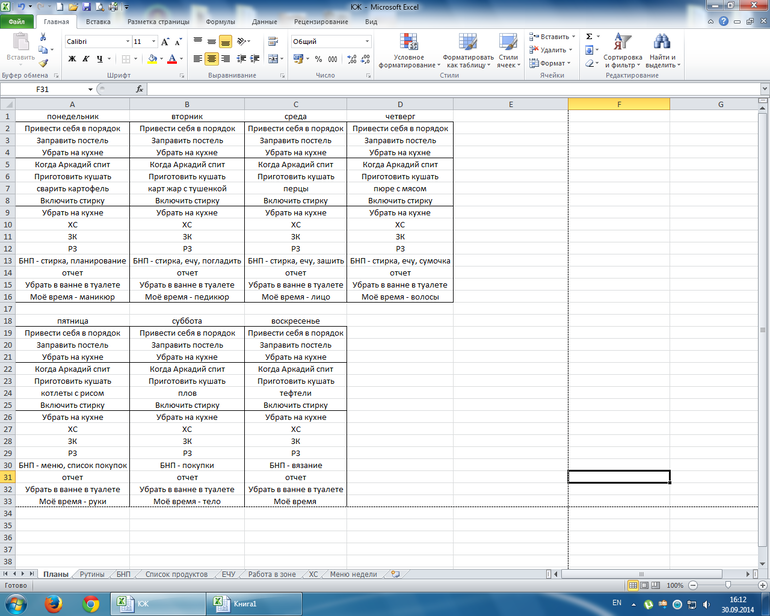770x616 pixels.
Task: Toggle bold formatting
Action: point(72,59)
